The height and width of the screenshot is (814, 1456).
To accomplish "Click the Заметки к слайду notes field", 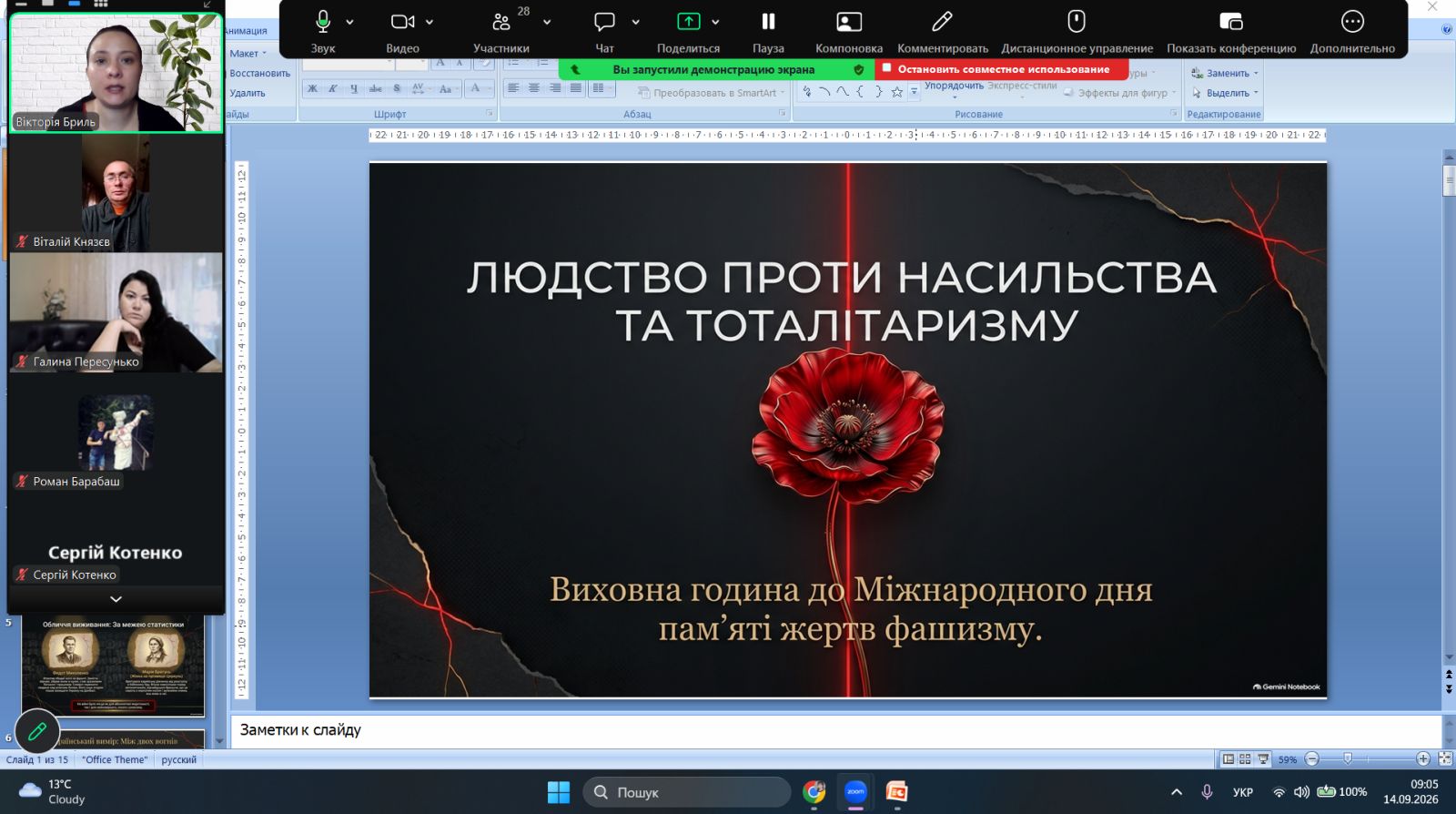I will point(836,730).
